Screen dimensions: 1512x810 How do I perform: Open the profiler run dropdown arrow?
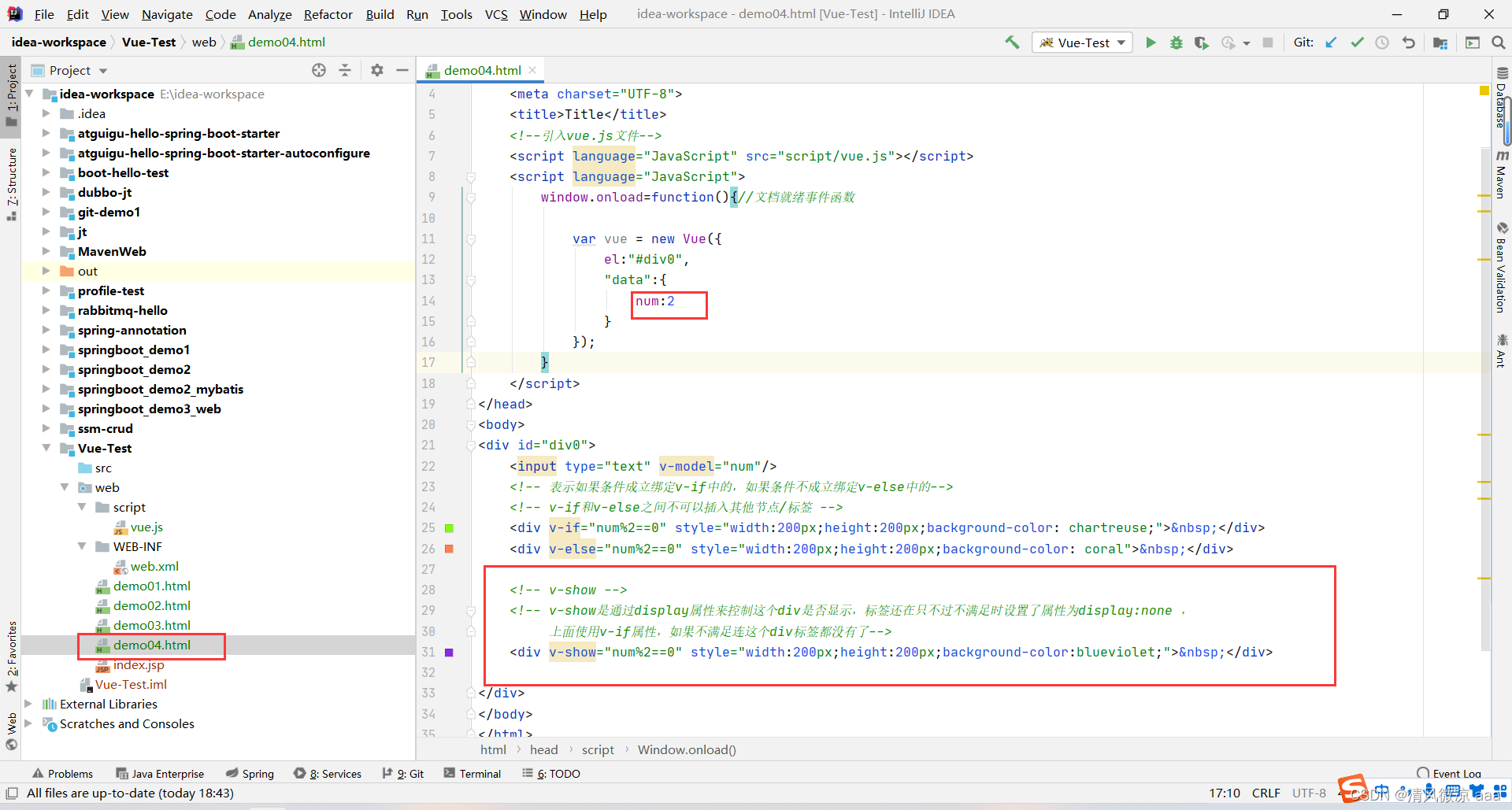1247,43
